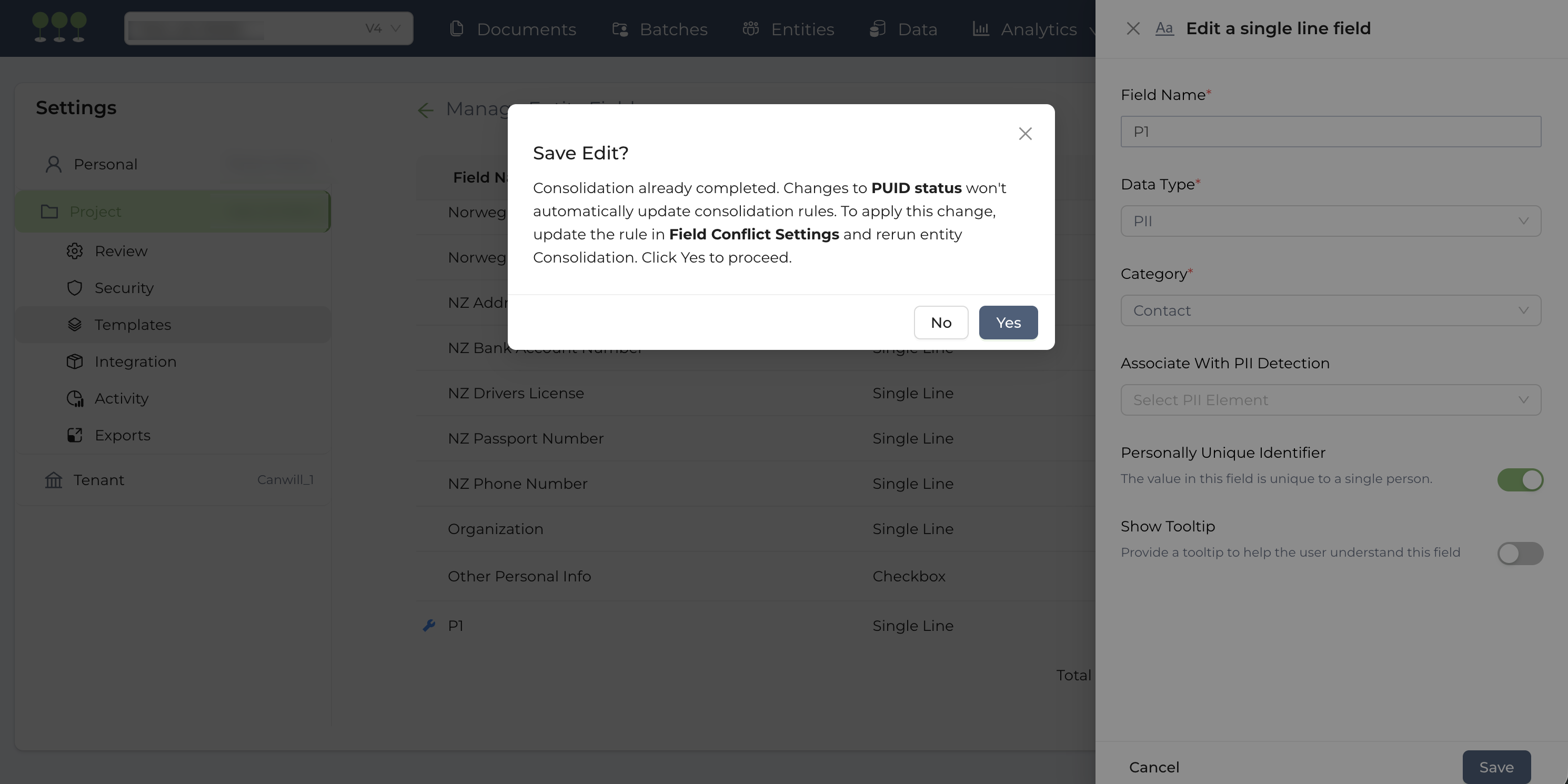
Task: Click No to decline saving the edit
Action: point(940,323)
